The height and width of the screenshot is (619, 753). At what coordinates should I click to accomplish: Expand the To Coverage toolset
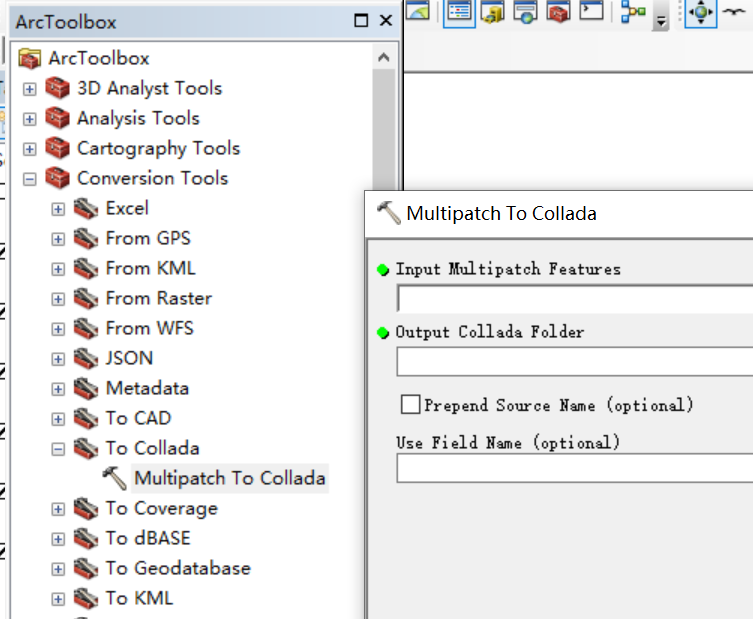click(x=58, y=509)
